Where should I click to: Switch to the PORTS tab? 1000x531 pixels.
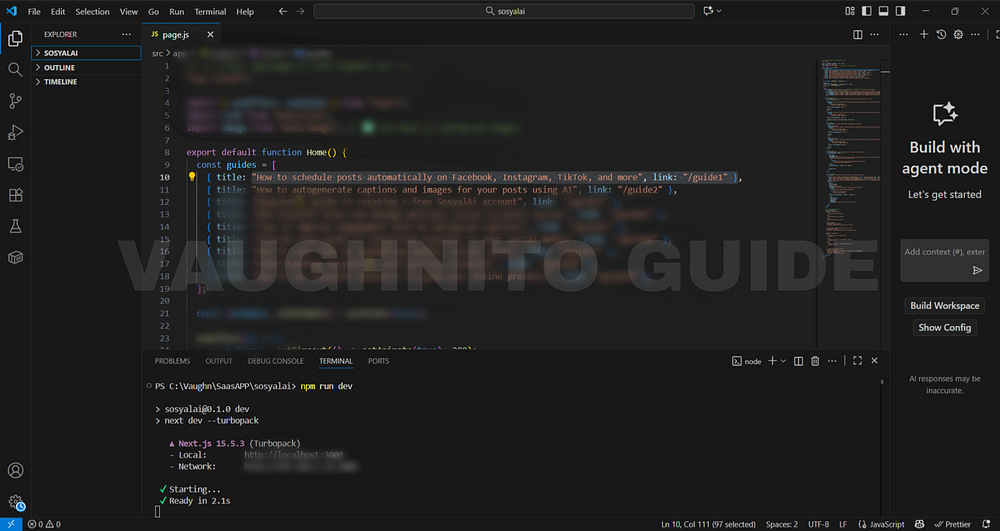click(378, 361)
